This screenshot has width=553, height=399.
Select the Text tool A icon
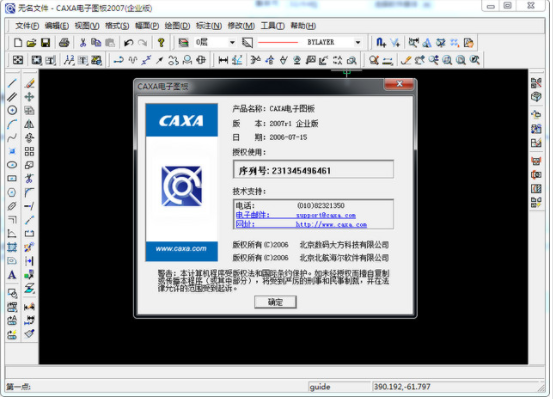click(x=12, y=275)
